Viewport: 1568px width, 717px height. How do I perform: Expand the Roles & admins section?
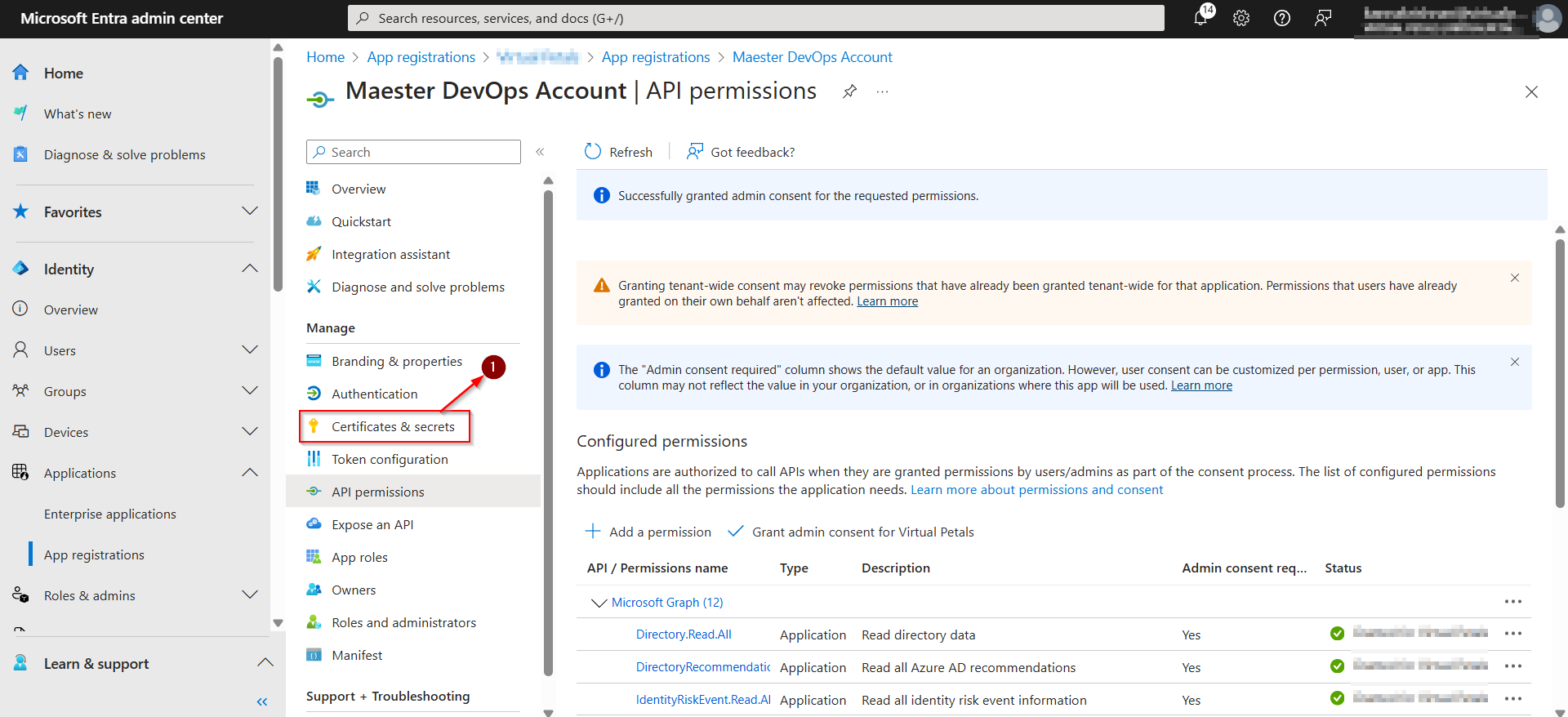coord(250,595)
